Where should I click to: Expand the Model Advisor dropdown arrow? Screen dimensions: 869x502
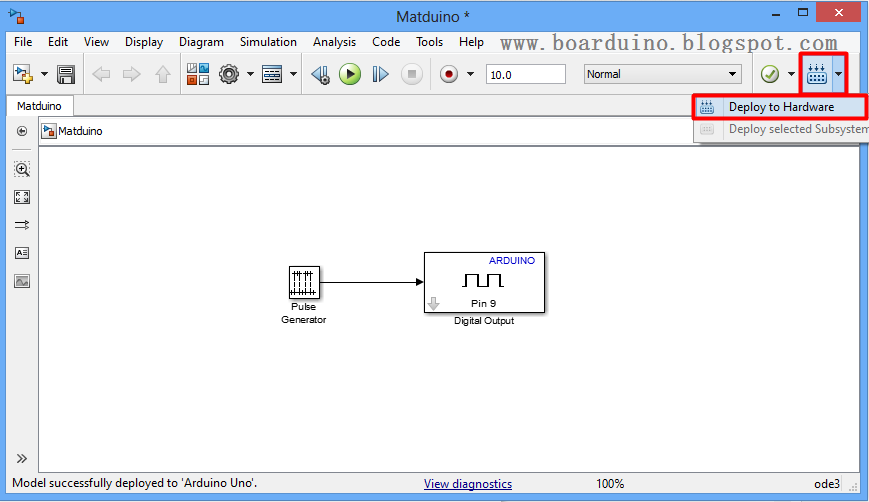click(791, 74)
